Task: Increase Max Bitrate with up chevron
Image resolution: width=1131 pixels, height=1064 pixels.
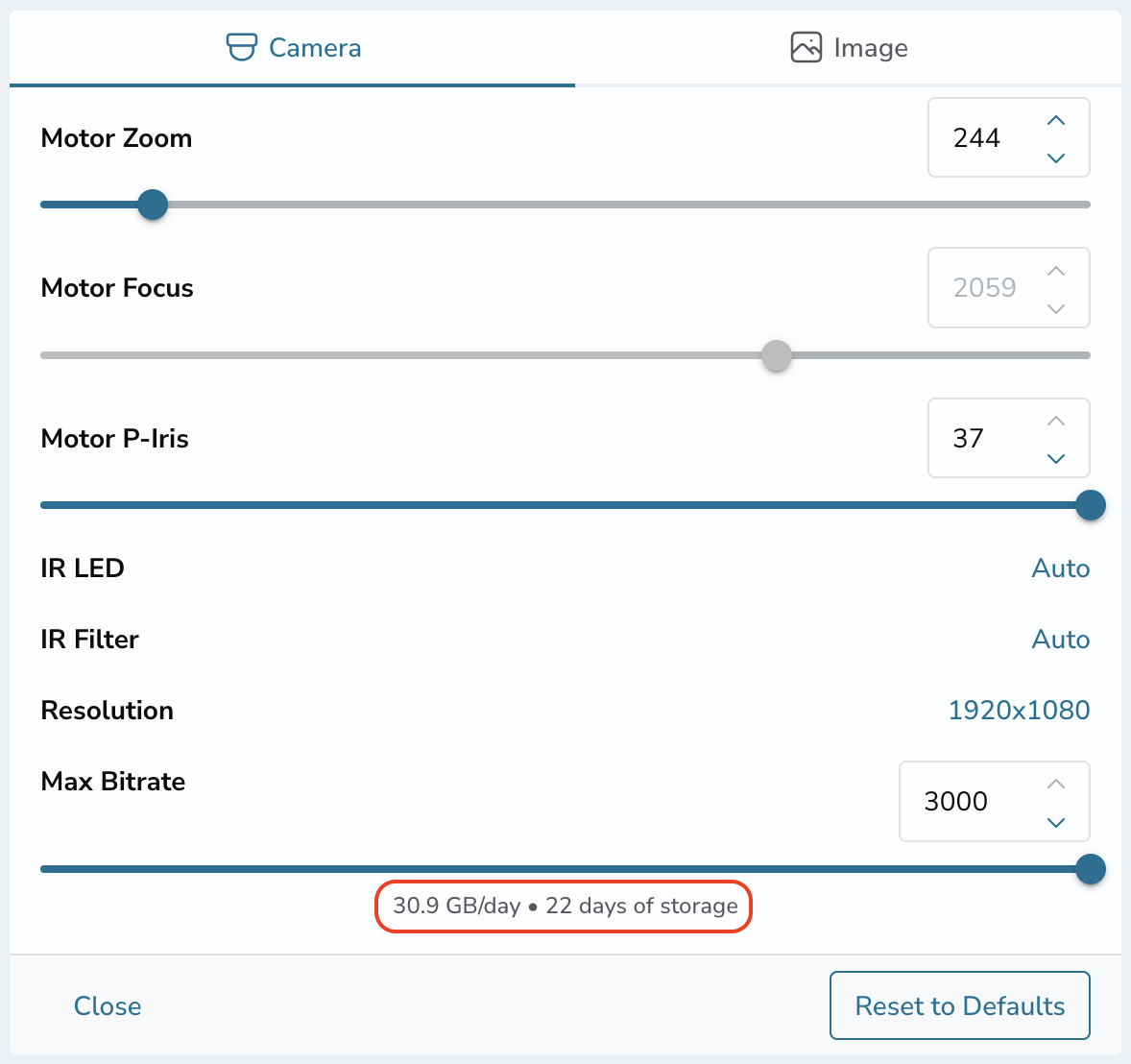Action: [x=1056, y=785]
